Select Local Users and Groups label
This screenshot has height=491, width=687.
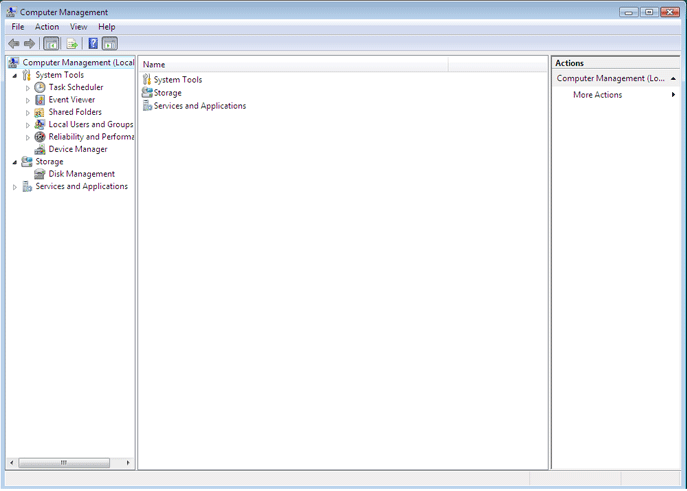(x=91, y=124)
